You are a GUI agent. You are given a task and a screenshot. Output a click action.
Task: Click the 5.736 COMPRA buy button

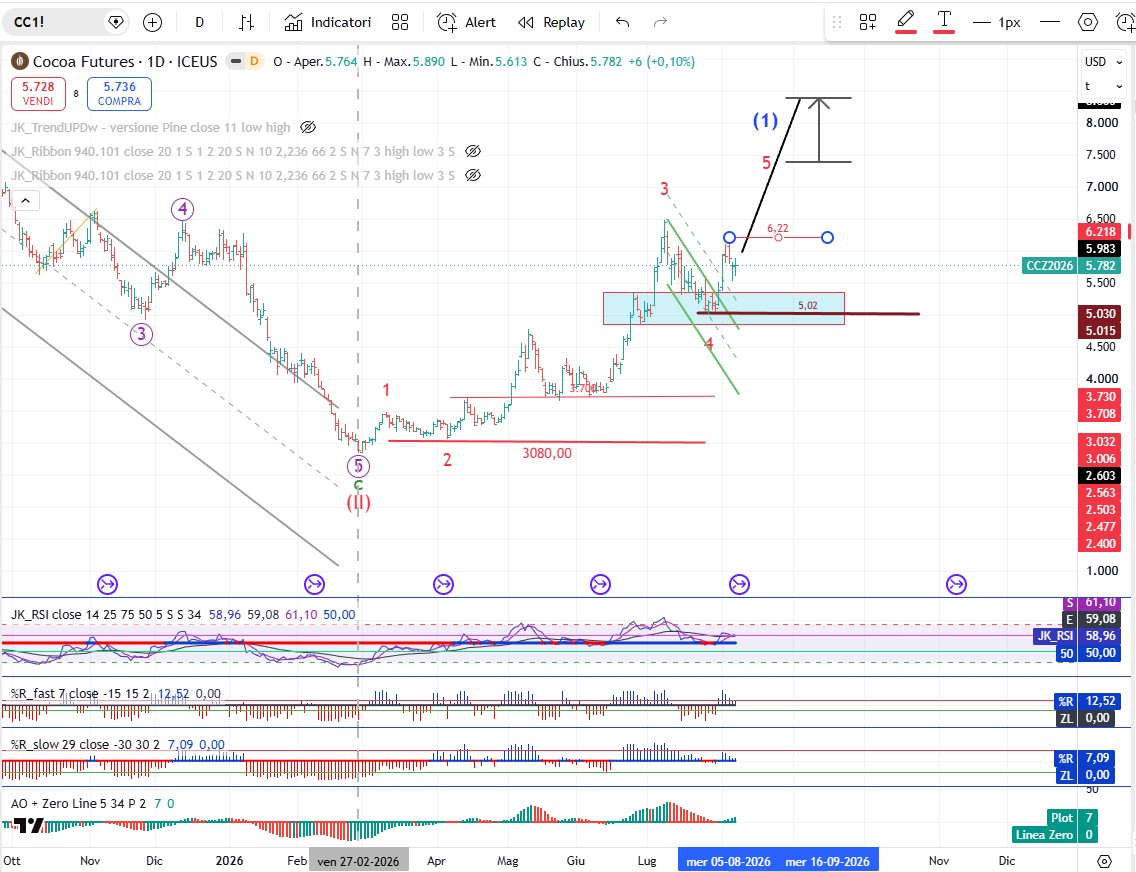pyautogui.click(x=120, y=93)
